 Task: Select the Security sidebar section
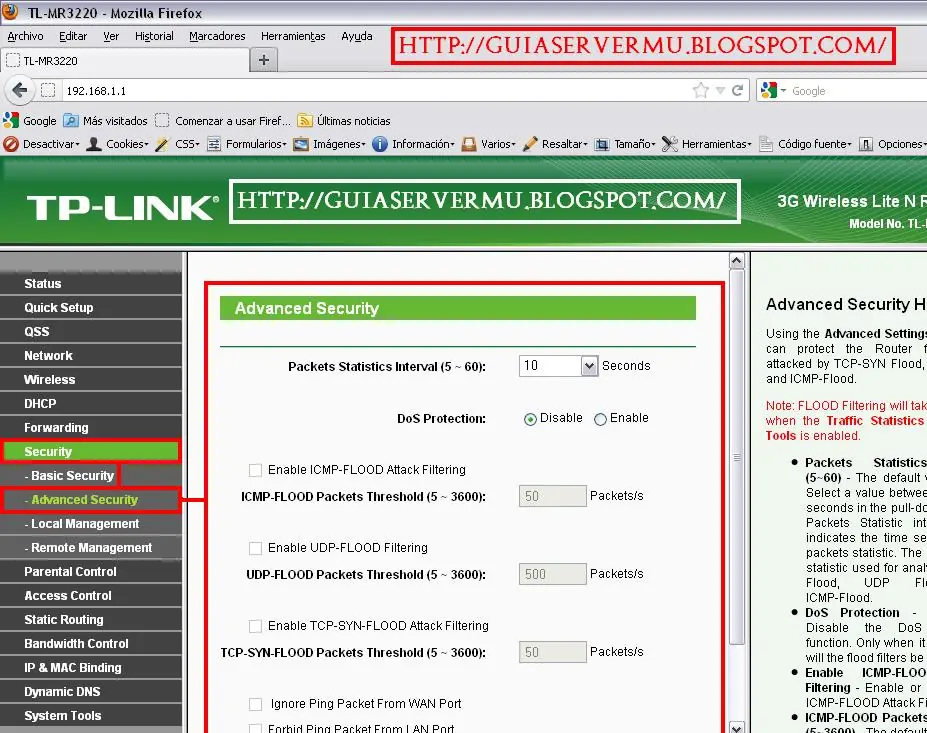(91, 452)
